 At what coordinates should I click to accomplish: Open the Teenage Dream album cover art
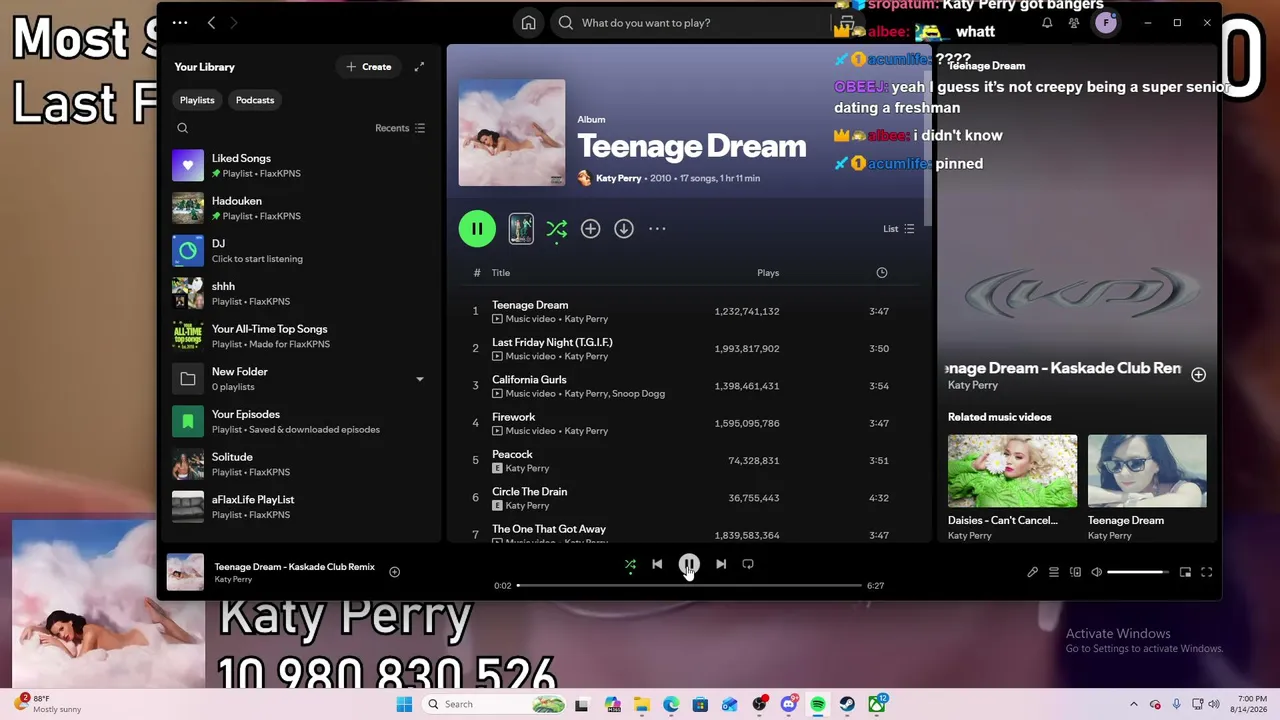pos(512,133)
